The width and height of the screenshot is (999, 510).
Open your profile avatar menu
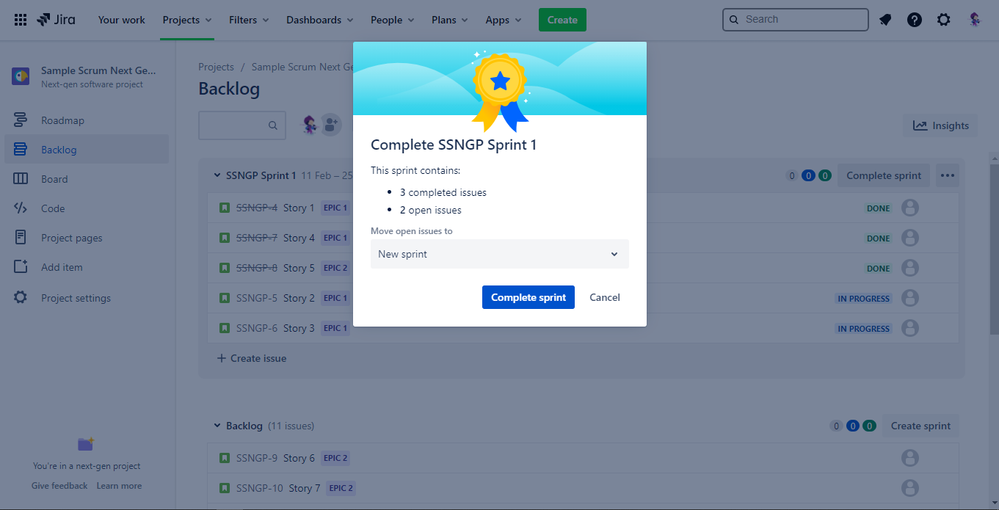(975, 20)
